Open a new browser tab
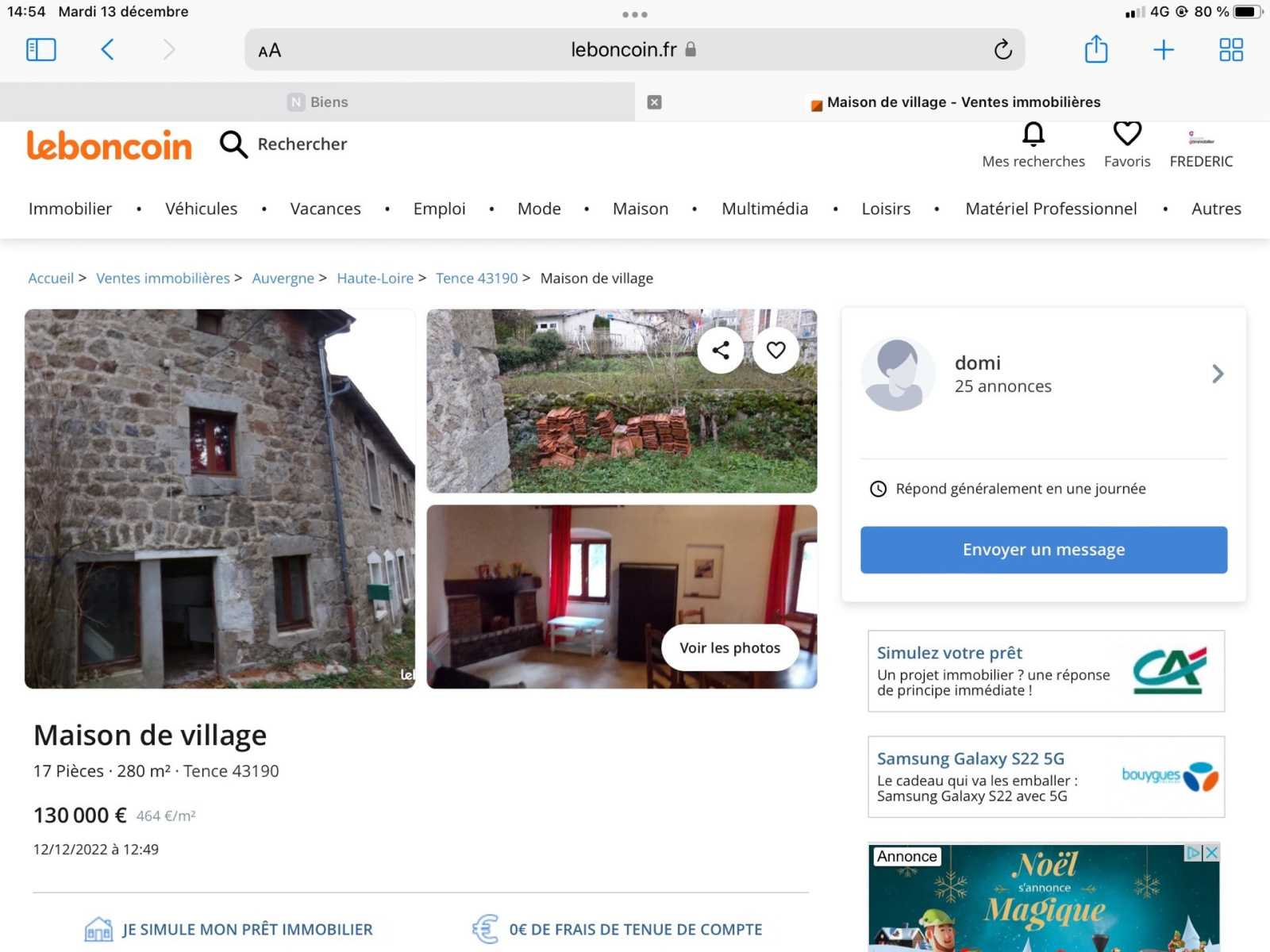Image resolution: width=1270 pixels, height=952 pixels. (x=1163, y=50)
